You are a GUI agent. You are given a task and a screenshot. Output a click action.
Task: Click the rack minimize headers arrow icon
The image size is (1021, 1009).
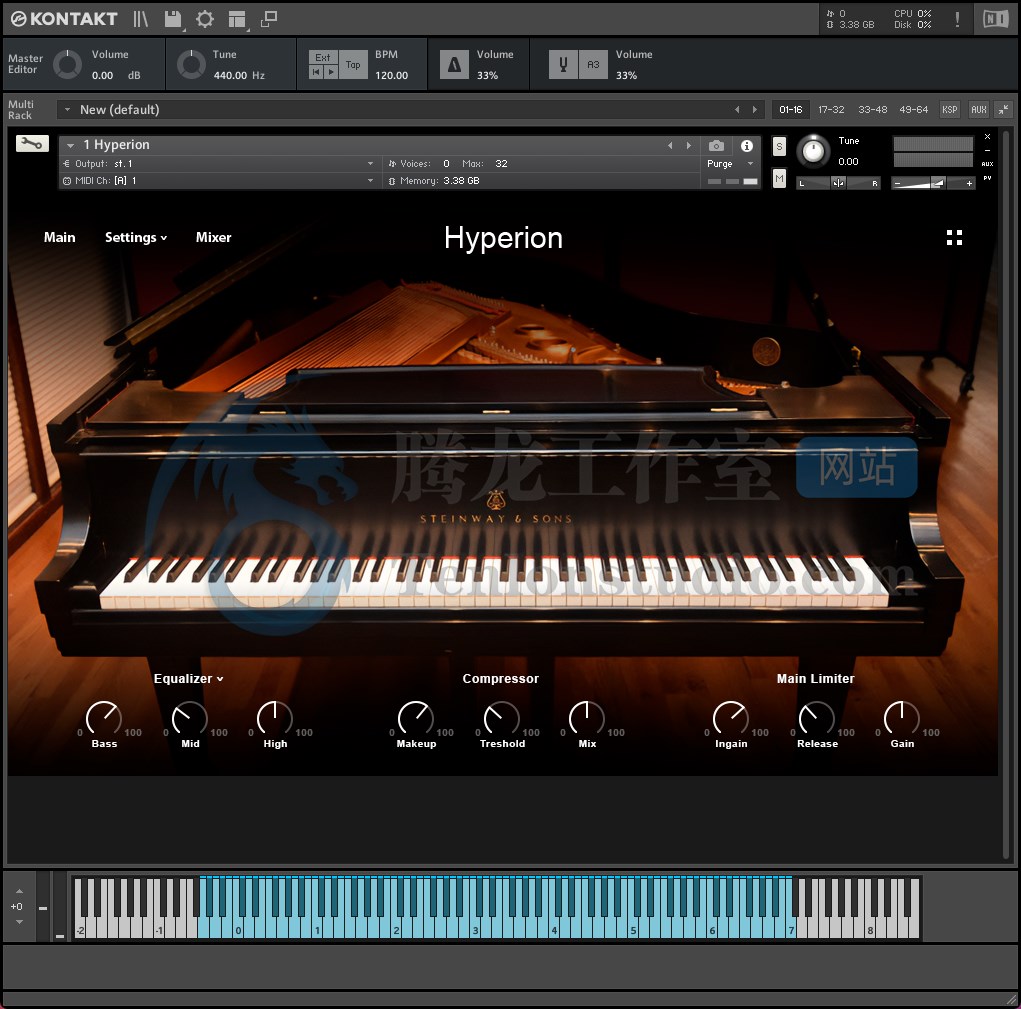(1004, 109)
